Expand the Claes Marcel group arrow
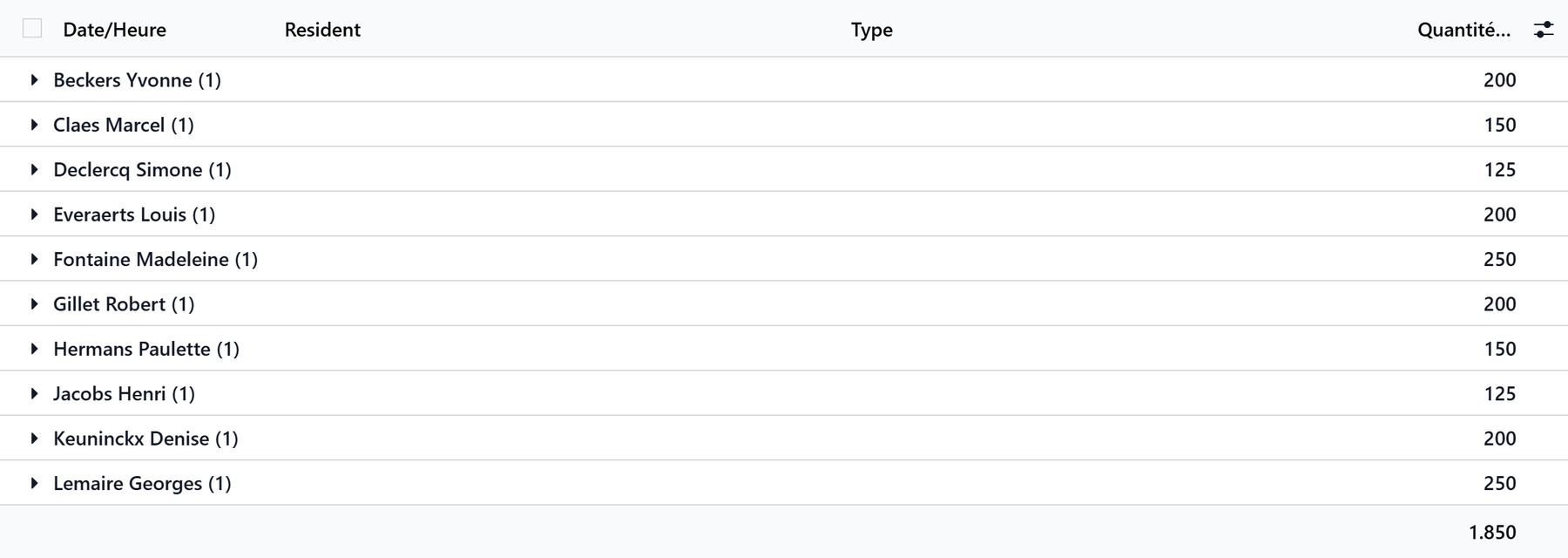This screenshot has height=558, width=1568. (34, 125)
